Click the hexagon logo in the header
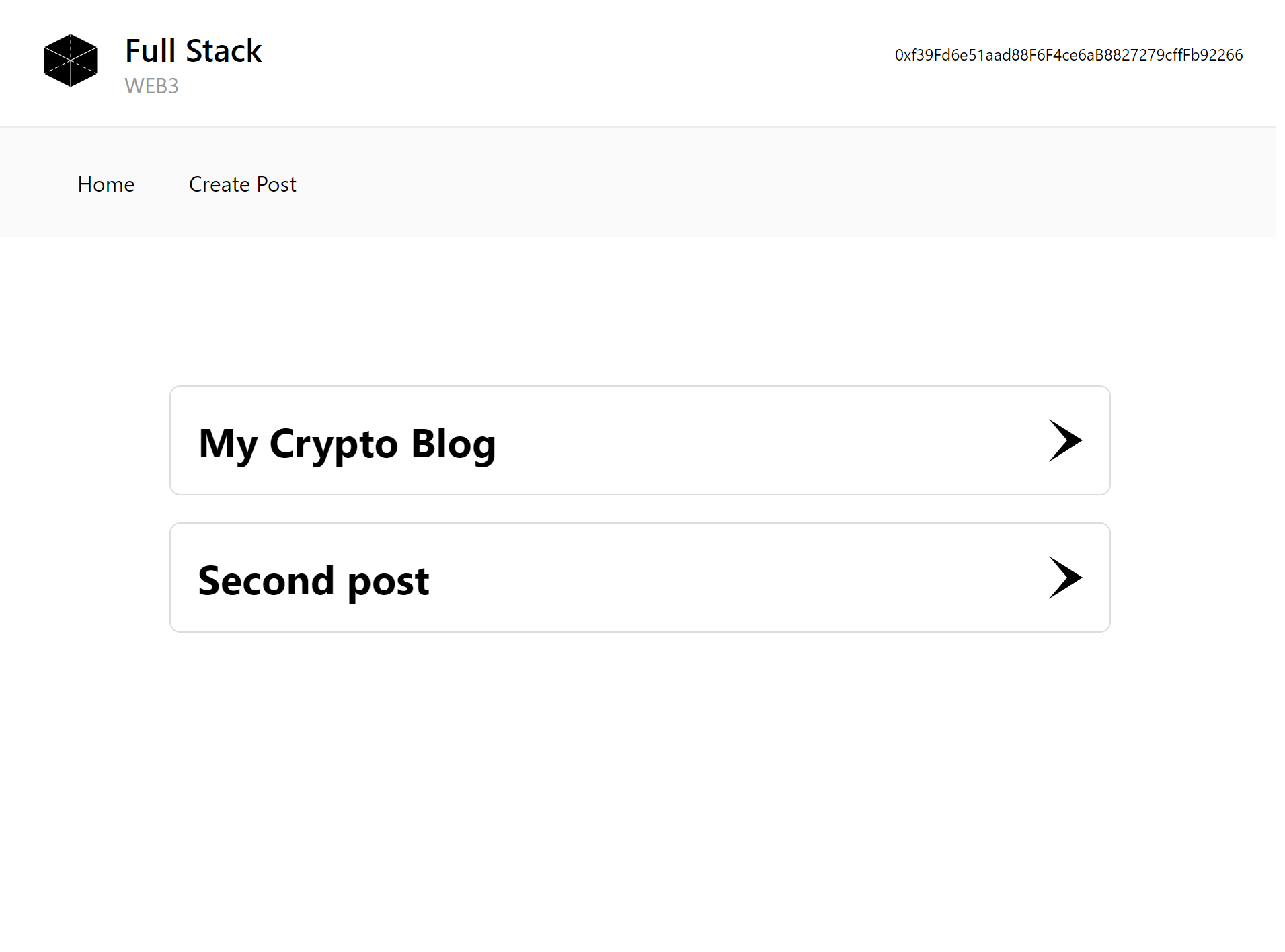The image size is (1285, 952). point(70,60)
